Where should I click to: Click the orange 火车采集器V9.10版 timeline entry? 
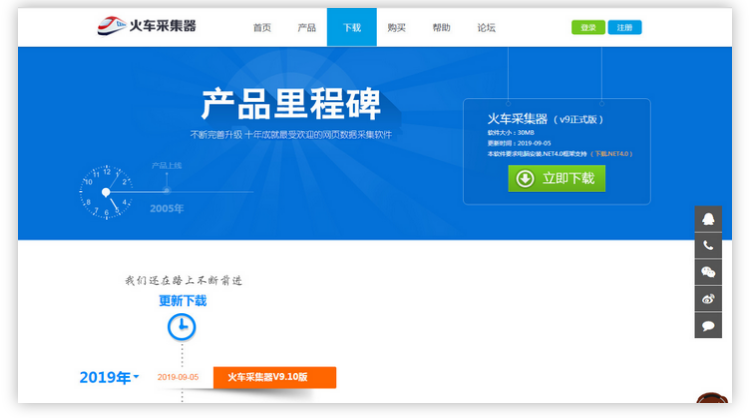point(274,377)
